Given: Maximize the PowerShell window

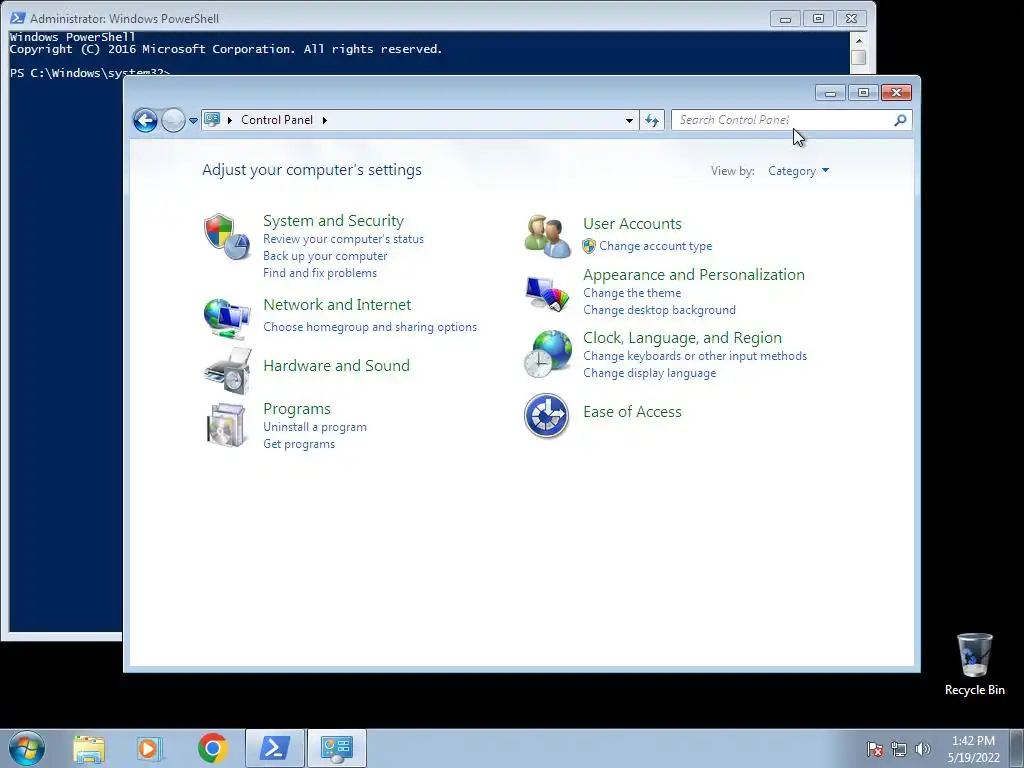Looking at the screenshot, I should point(818,19).
